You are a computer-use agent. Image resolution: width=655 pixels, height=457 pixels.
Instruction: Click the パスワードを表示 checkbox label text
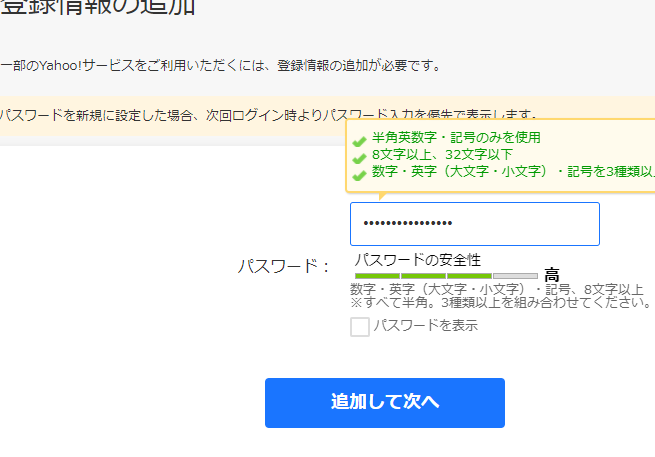425,325
